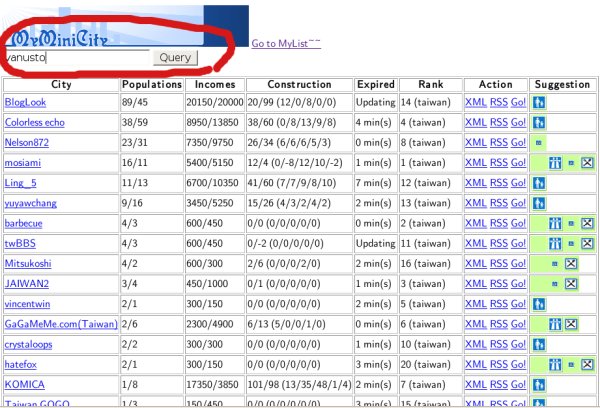Open the KOMICA city link
The height and width of the screenshot is (408, 600).
coord(24,385)
